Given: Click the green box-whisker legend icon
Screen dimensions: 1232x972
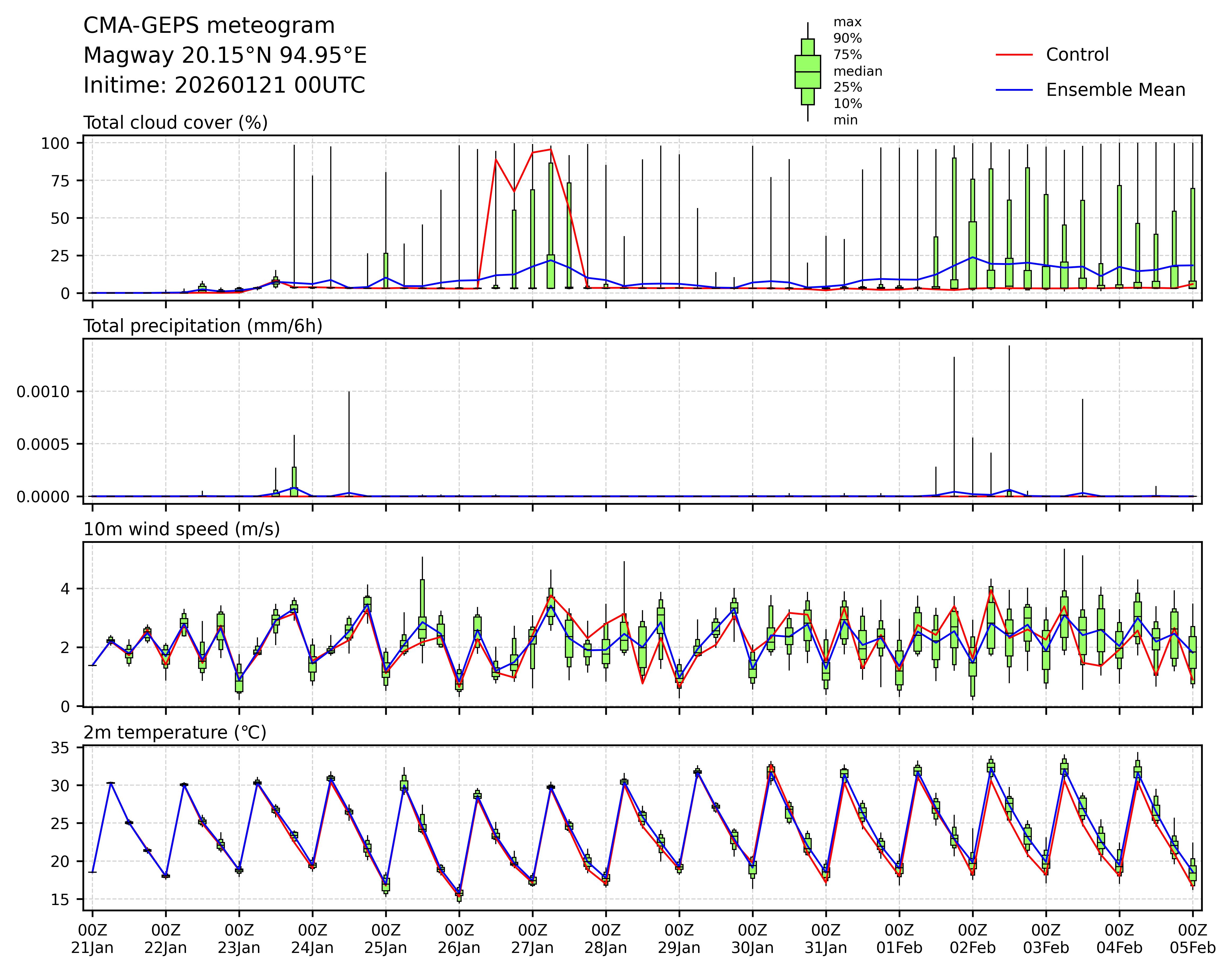Looking at the screenshot, I should tap(807, 72).
